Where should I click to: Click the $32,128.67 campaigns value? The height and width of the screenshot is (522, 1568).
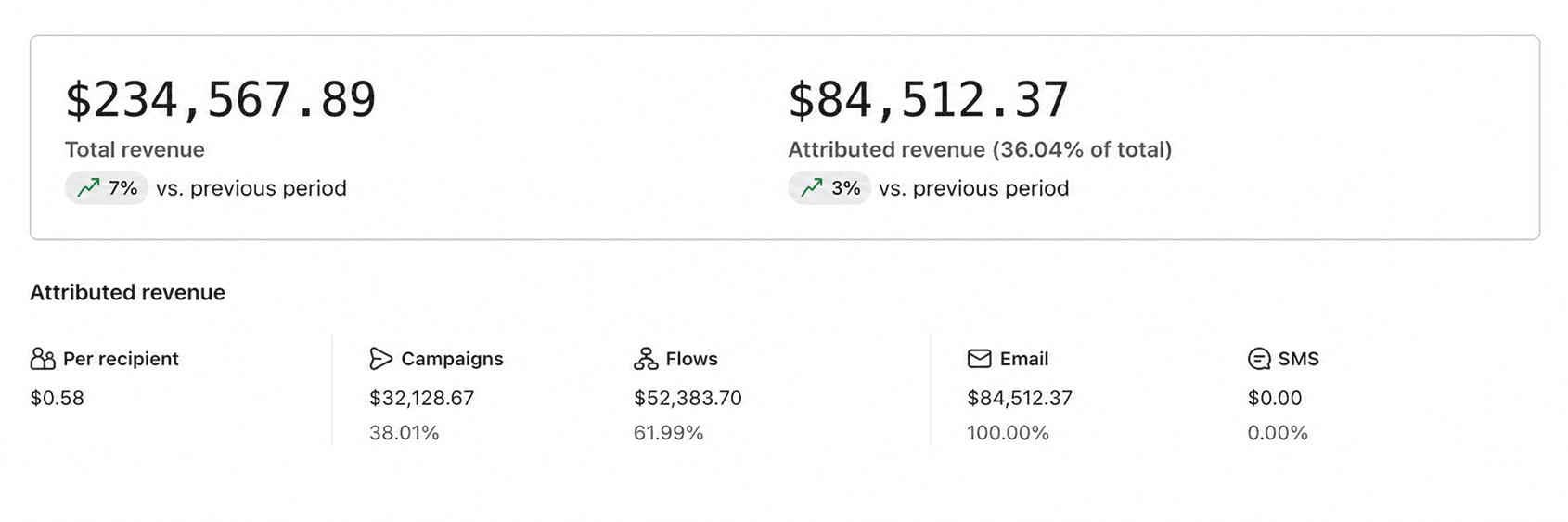pyautogui.click(x=422, y=399)
